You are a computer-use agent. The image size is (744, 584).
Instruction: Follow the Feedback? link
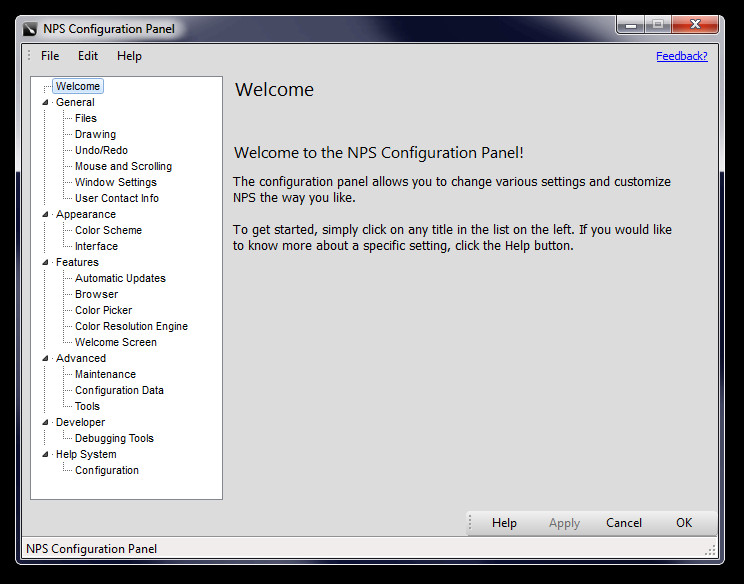click(681, 56)
